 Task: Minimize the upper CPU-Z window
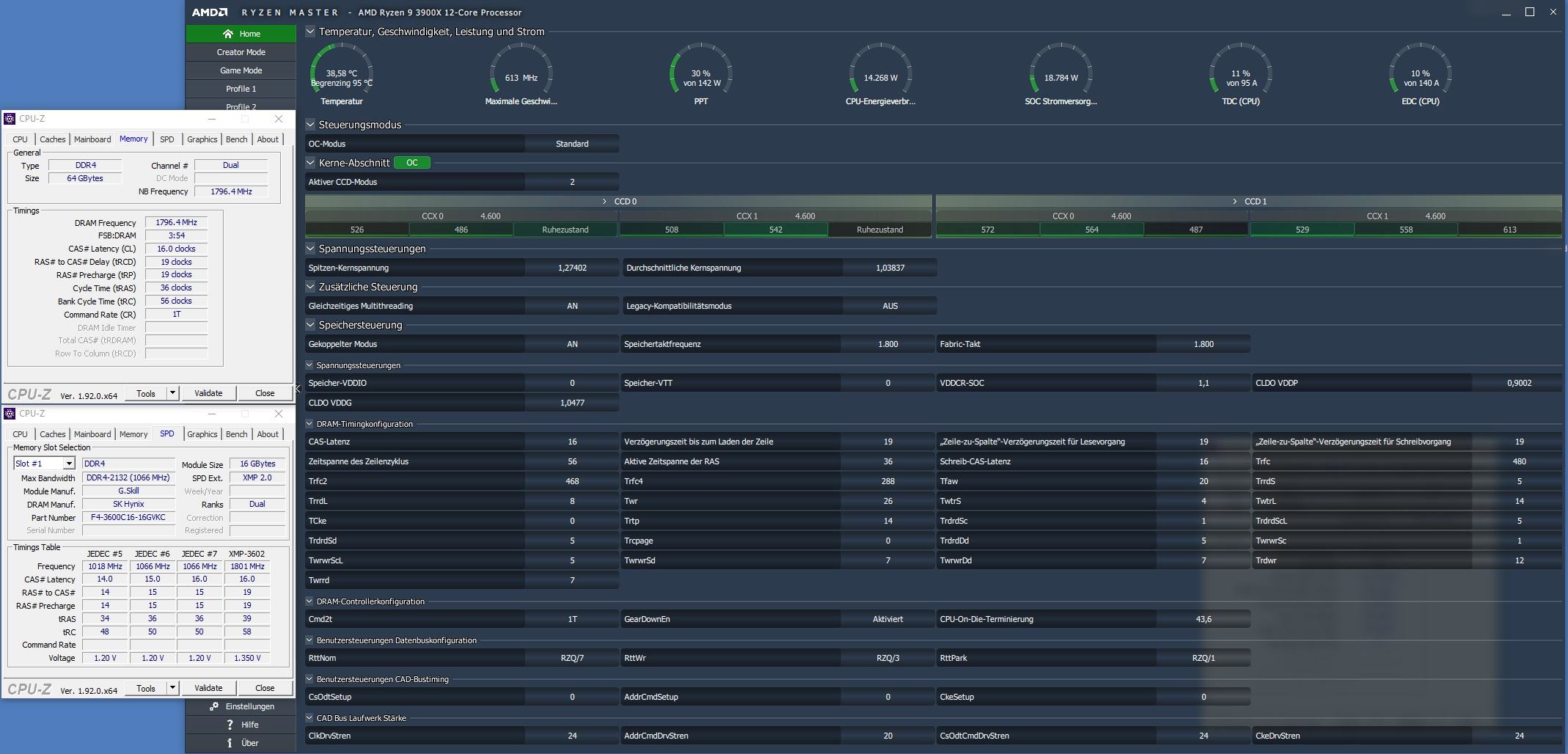click(212, 119)
